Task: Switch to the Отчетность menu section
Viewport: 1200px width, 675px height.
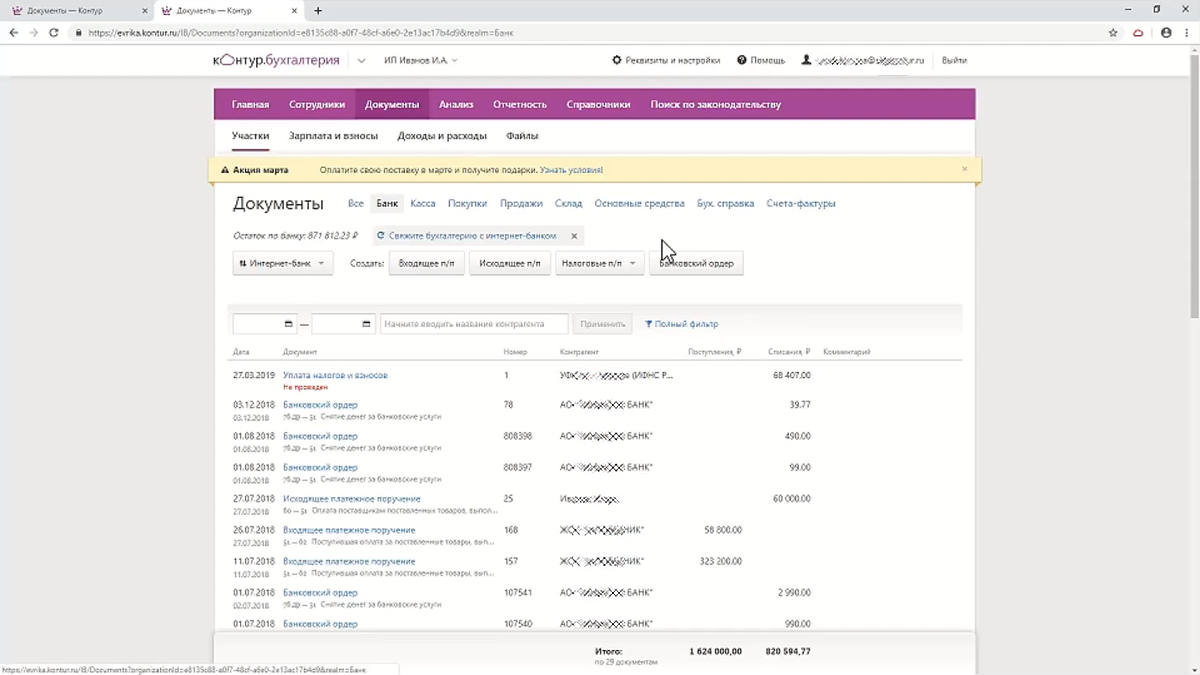Action: pos(520,104)
